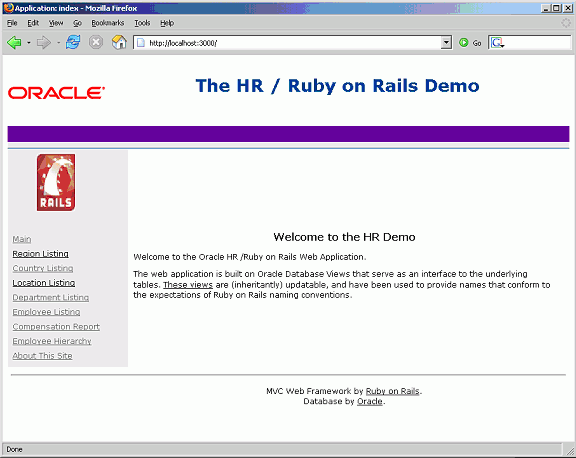This screenshot has width=576, height=458.
Task: Close the Firefox window
Action: (x=568, y=8)
